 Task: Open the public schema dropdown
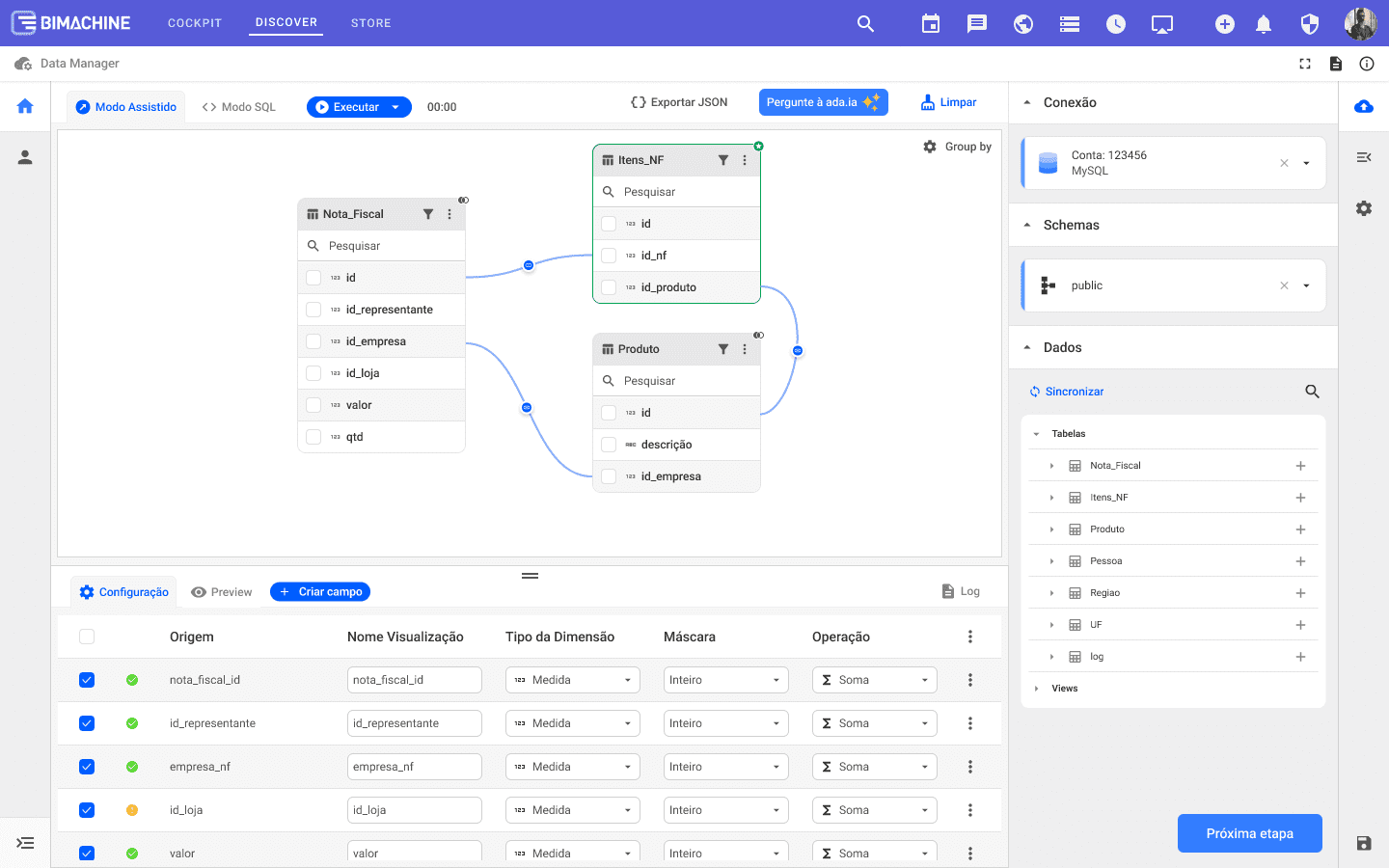(x=1306, y=285)
